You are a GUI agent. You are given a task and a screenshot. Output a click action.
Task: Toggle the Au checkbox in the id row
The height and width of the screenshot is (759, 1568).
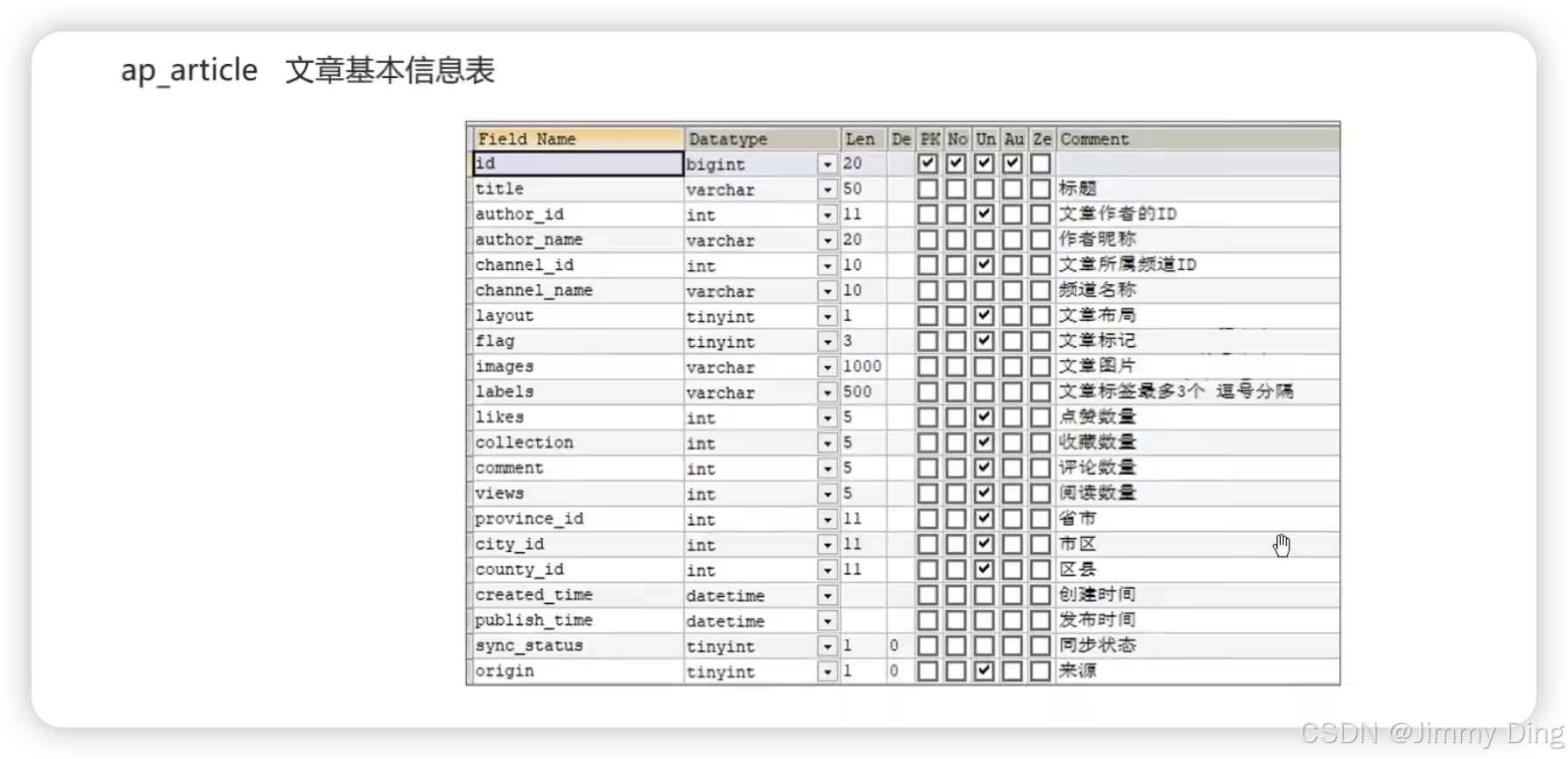click(1013, 163)
